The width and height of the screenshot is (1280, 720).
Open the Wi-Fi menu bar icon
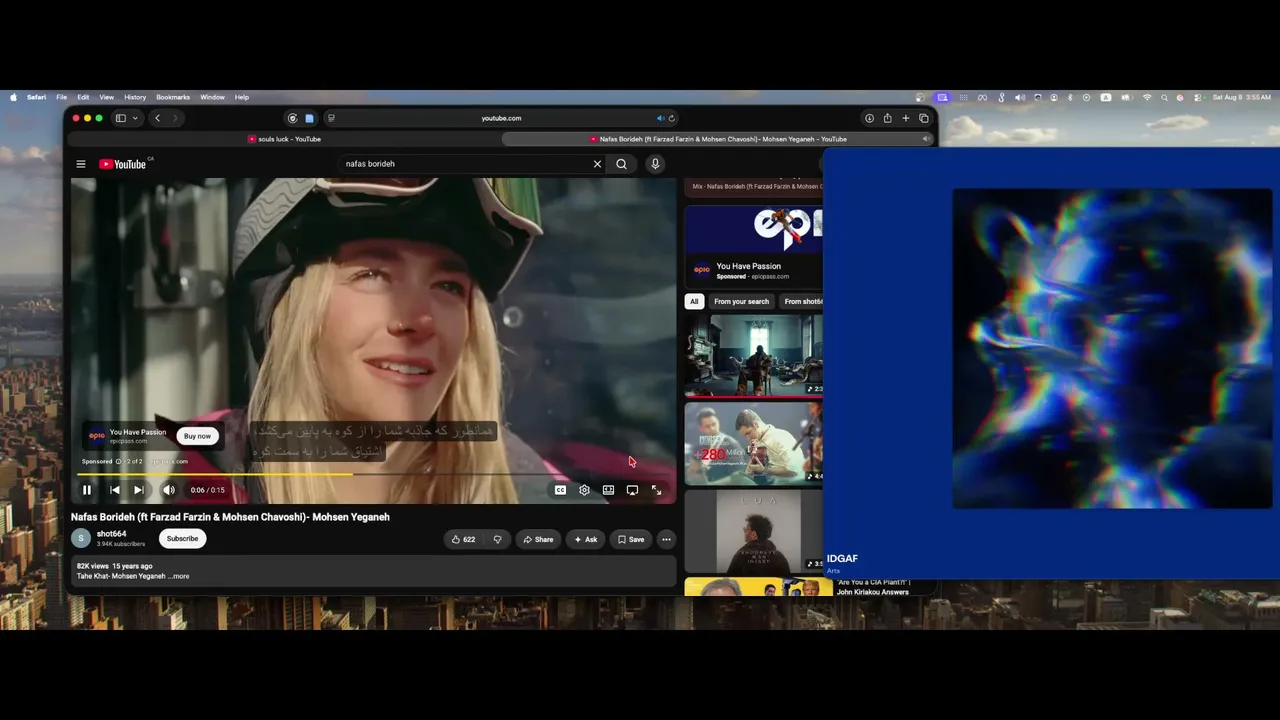click(x=1147, y=97)
